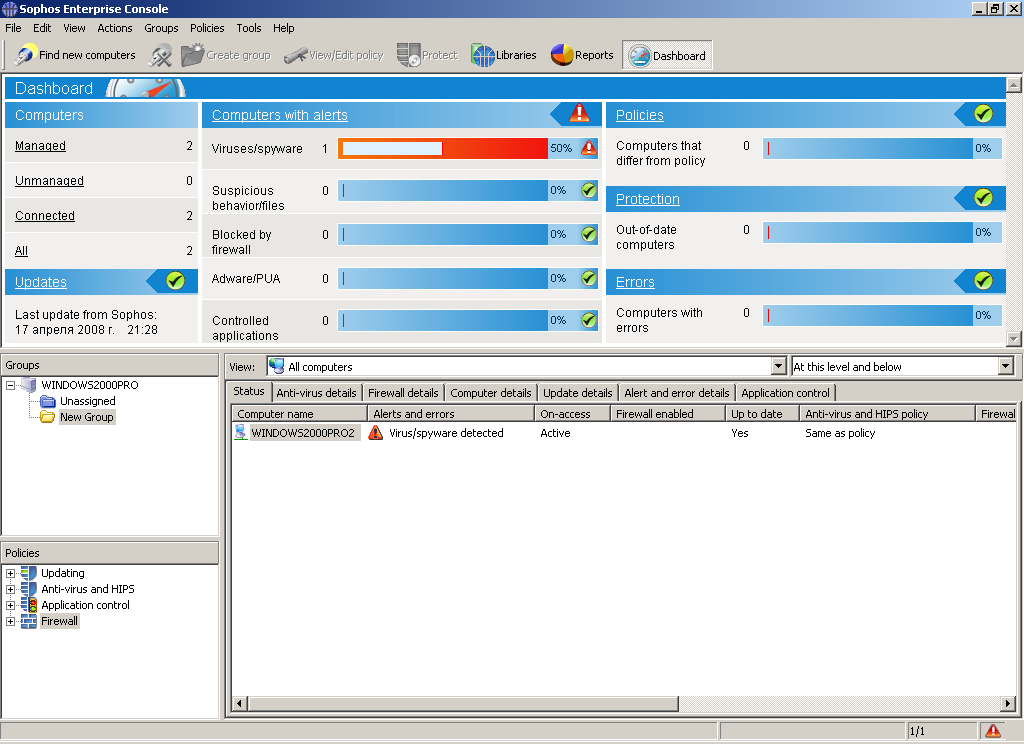
Task: Click the horizontal scrollbar left arrow
Action: pos(240,704)
